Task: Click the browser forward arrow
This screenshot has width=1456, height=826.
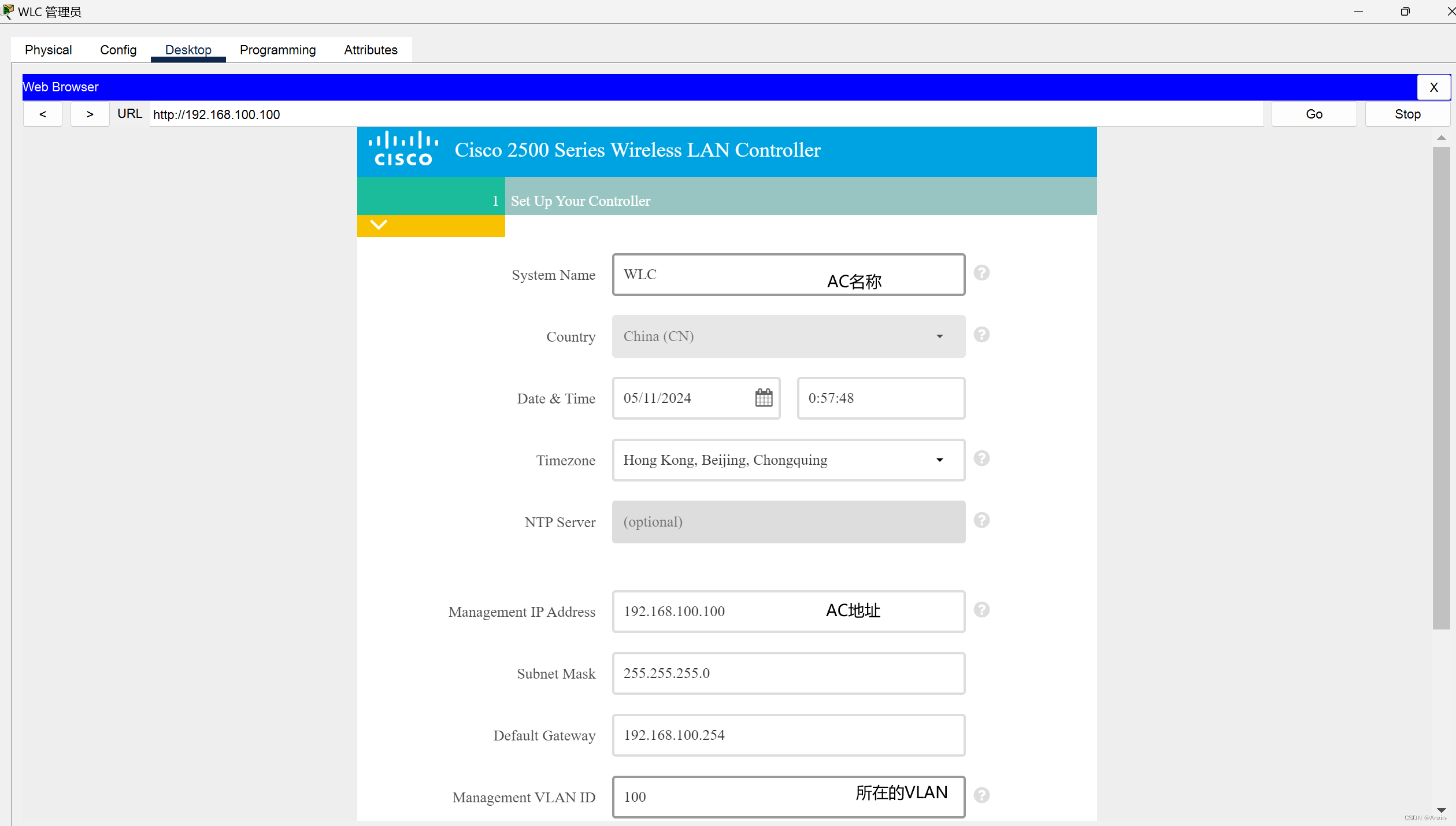Action: point(89,114)
